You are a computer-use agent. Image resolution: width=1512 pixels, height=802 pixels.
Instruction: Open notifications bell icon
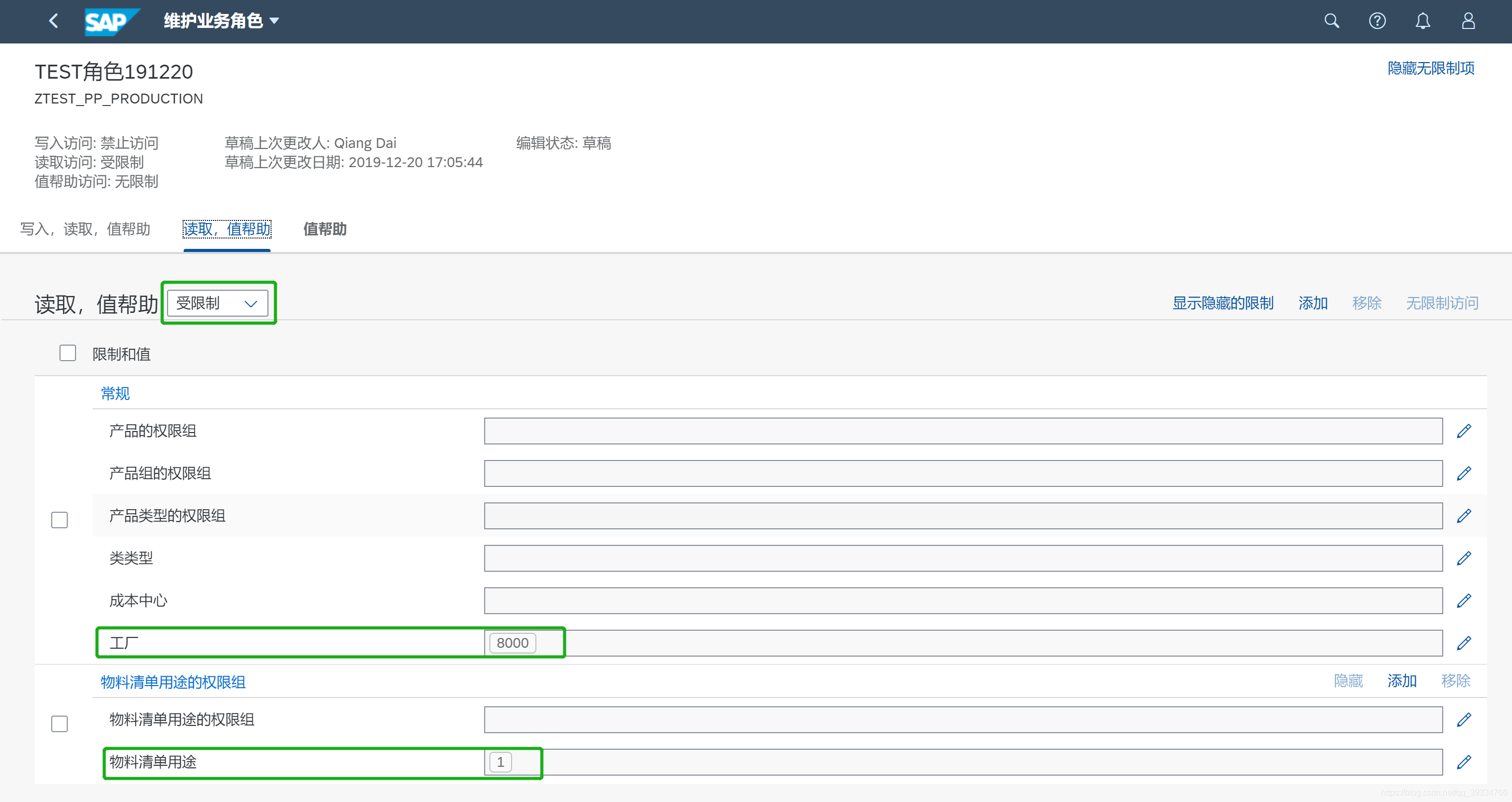[1422, 21]
